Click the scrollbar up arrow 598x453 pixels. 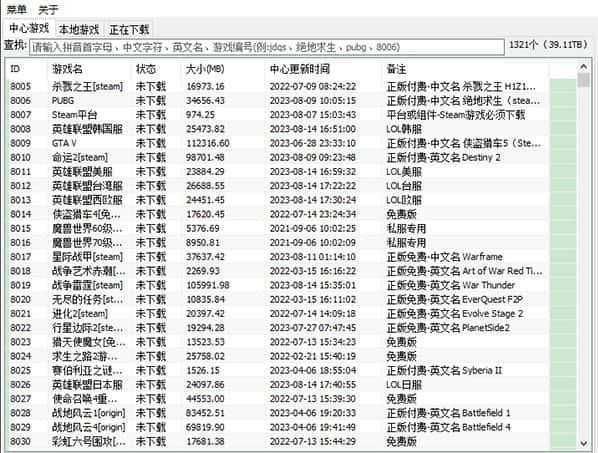coord(584,67)
